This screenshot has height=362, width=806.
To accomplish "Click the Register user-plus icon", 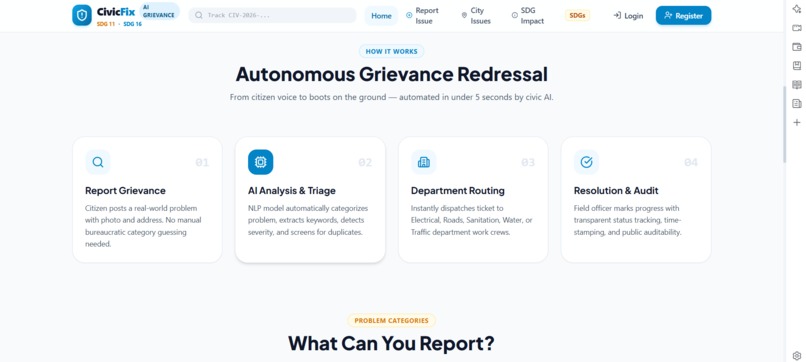I will click(x=668, y=15).
